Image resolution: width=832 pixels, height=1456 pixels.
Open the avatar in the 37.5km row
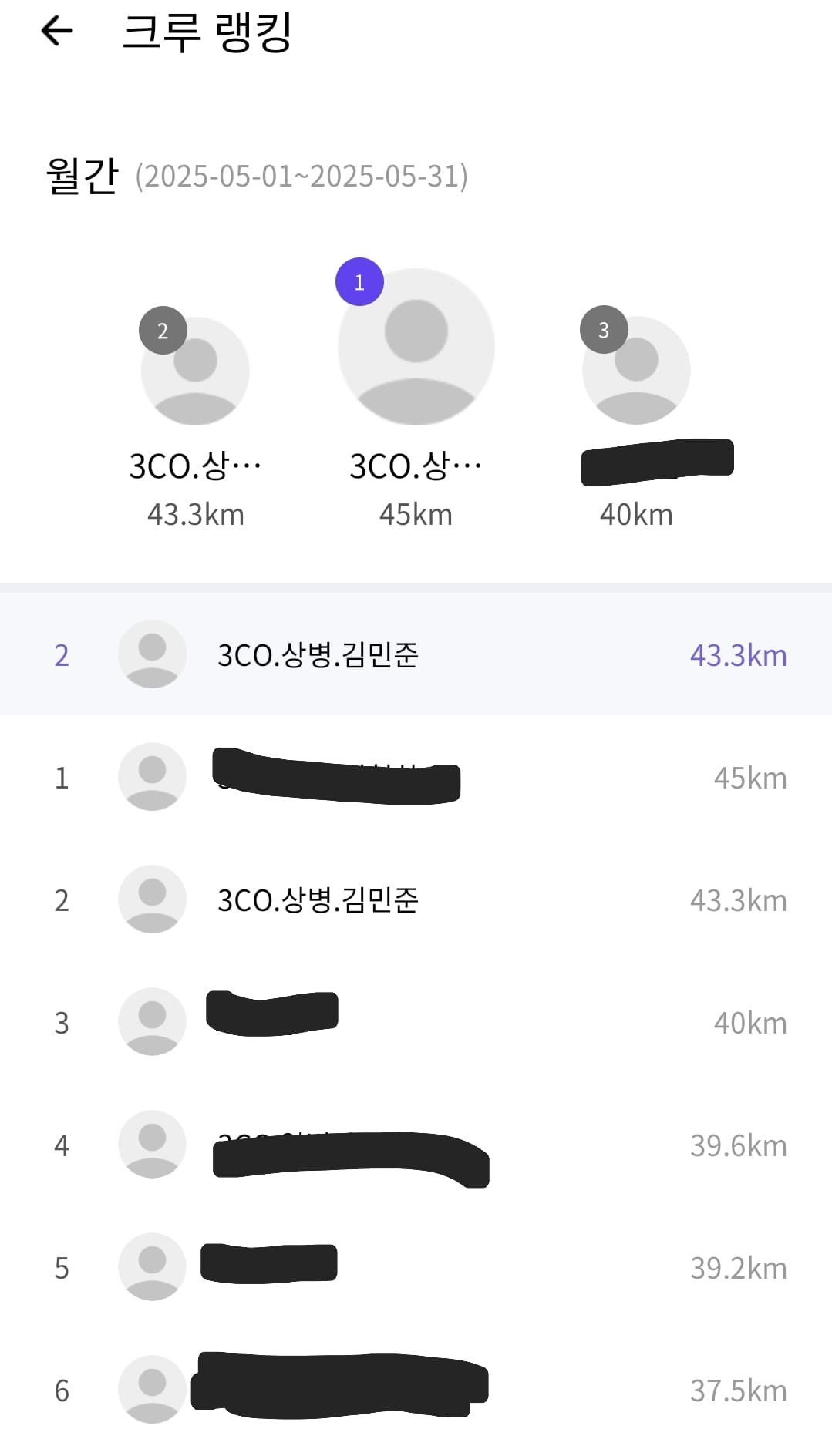(x=152, y=1390)
